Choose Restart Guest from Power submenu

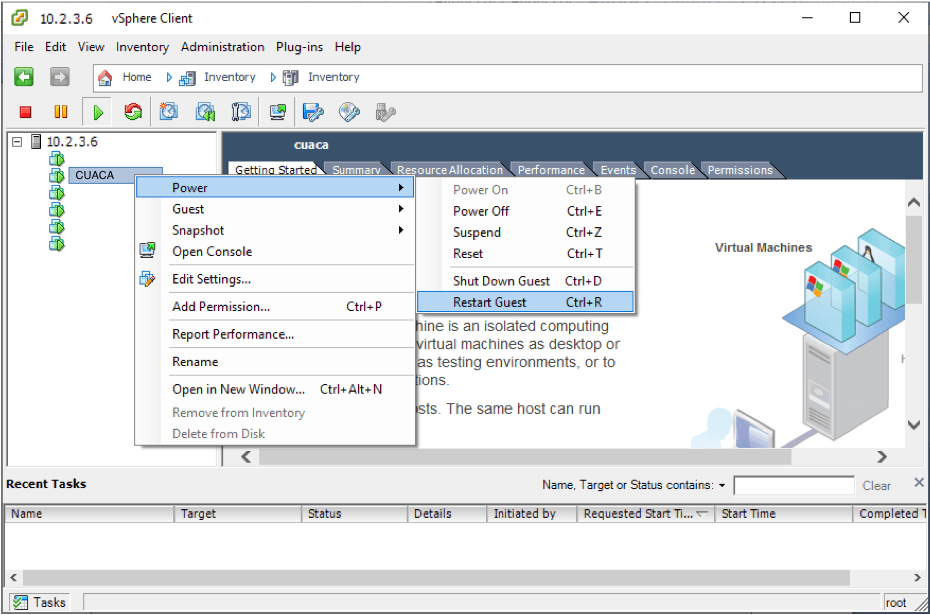point(525,302)
